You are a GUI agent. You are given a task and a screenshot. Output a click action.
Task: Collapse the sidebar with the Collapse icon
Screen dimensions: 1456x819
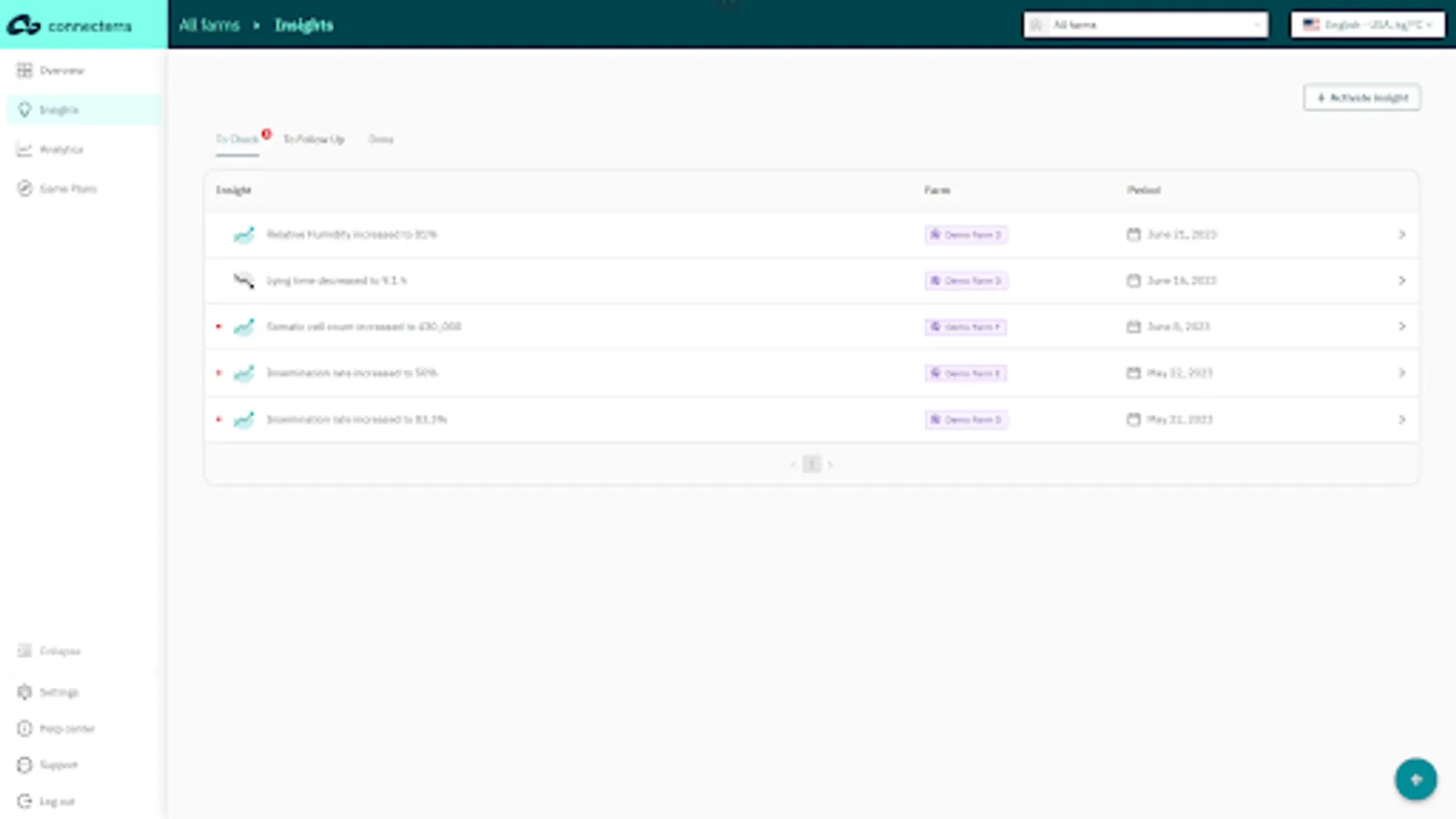tap(25, 651)
